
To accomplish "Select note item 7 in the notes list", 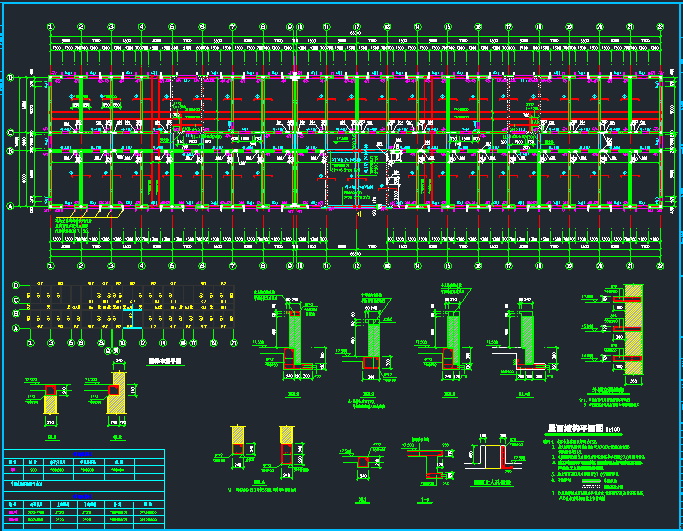I will tap(597, 496).
